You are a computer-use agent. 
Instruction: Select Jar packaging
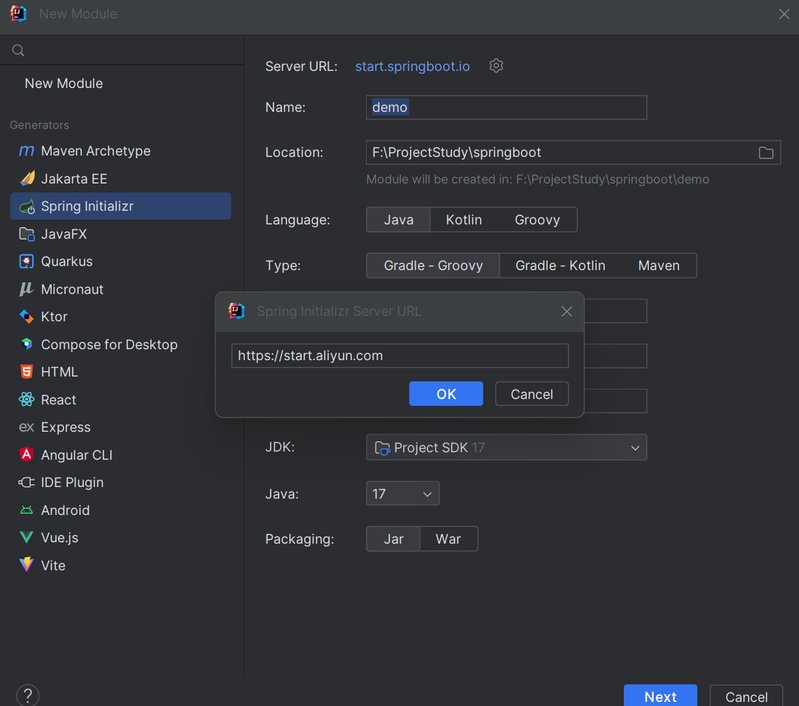(393, 539)
